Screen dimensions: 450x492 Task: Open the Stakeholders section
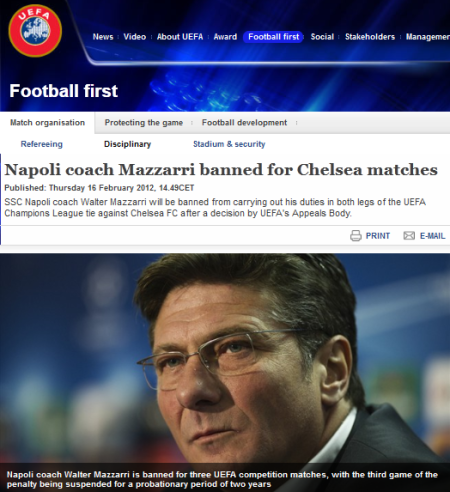370,37
